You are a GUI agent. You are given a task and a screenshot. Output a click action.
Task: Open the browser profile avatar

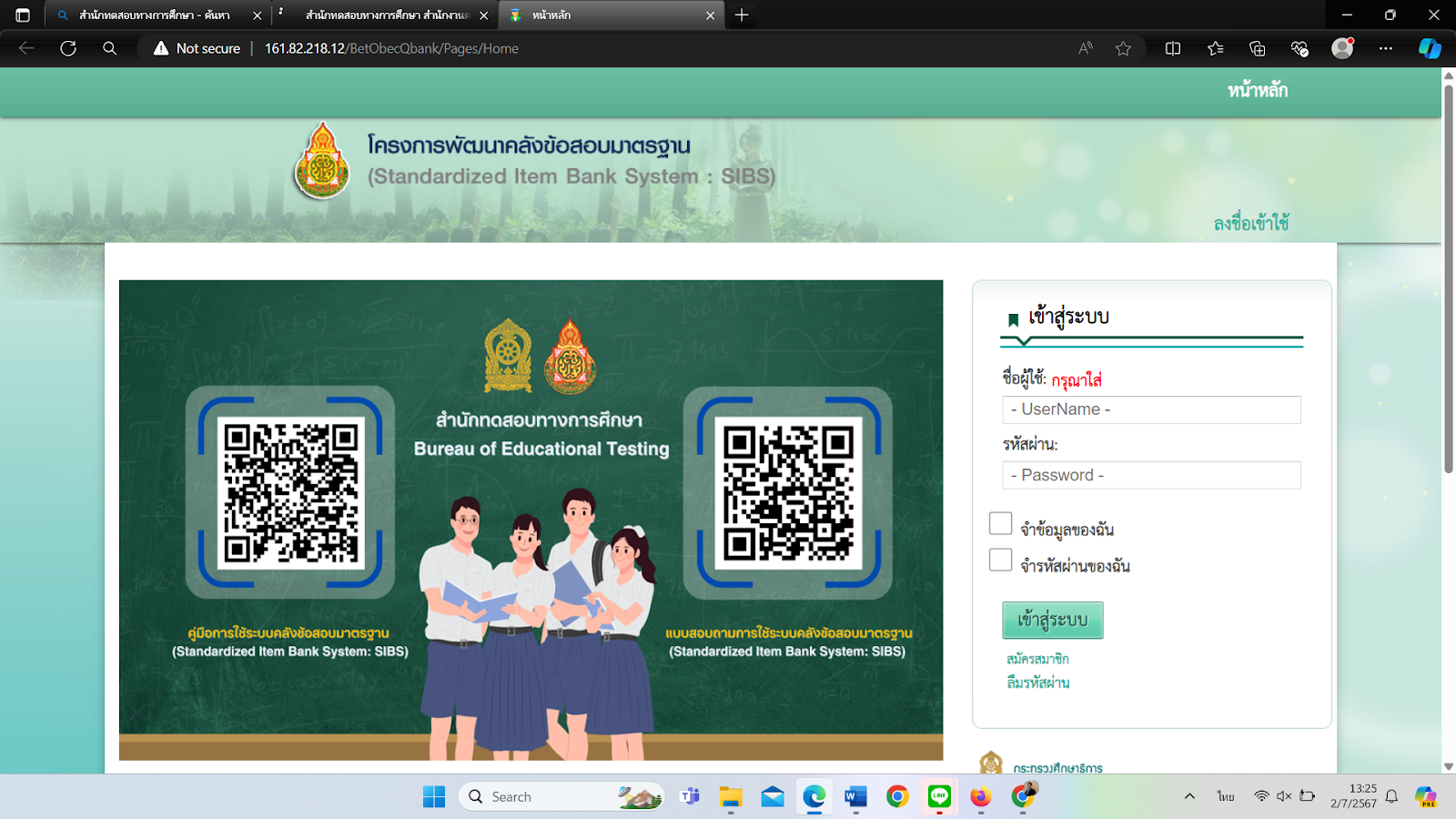[1342, 48]
